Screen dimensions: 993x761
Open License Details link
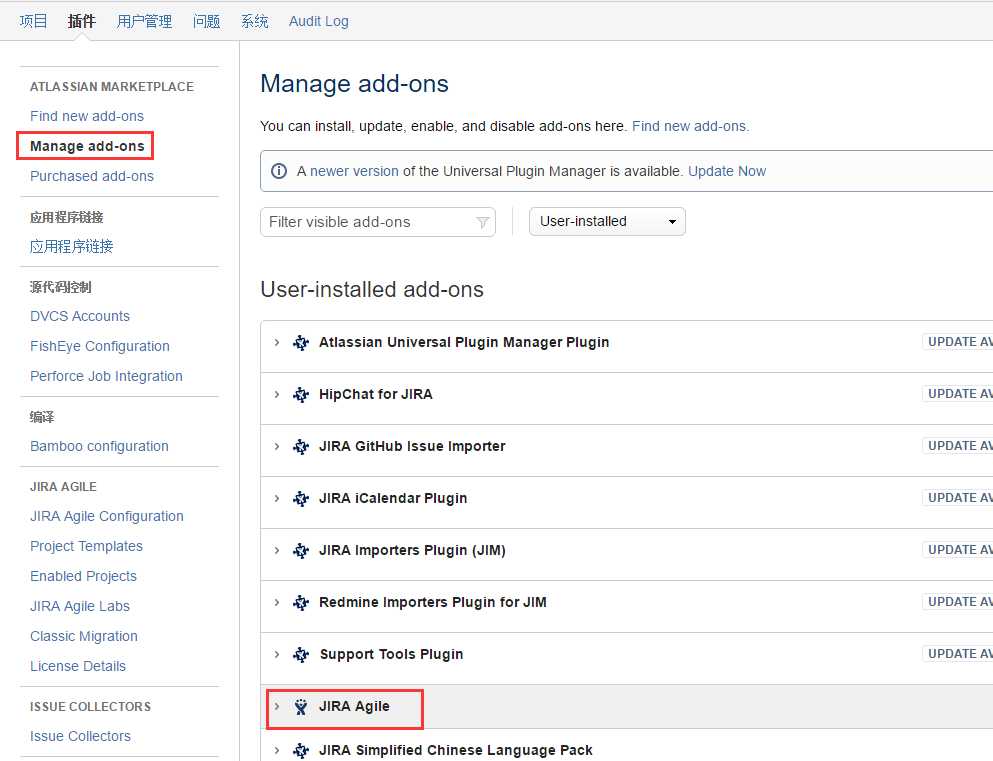tap(78, 666)
